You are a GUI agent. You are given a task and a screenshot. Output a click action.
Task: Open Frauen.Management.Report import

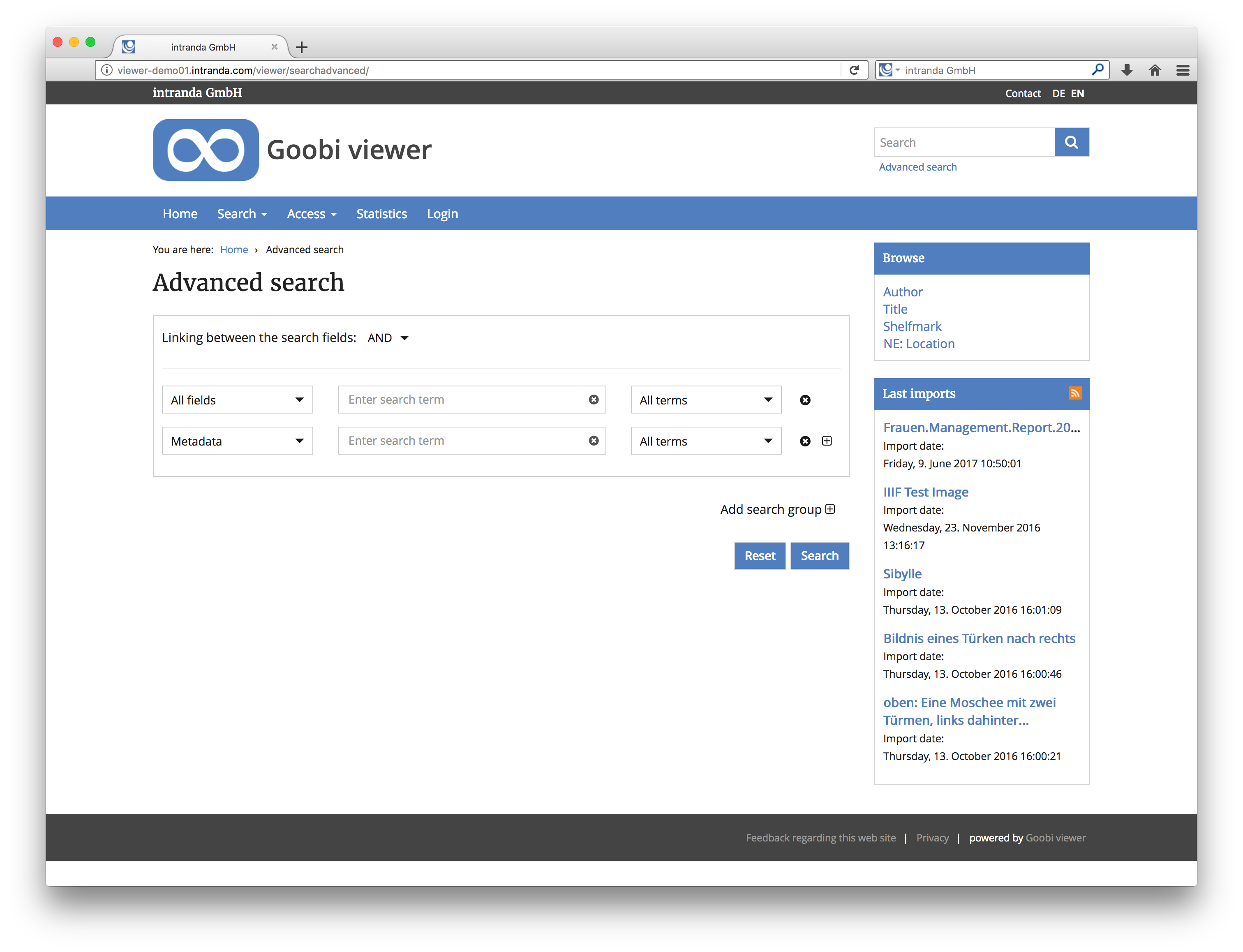pos(981,427)
